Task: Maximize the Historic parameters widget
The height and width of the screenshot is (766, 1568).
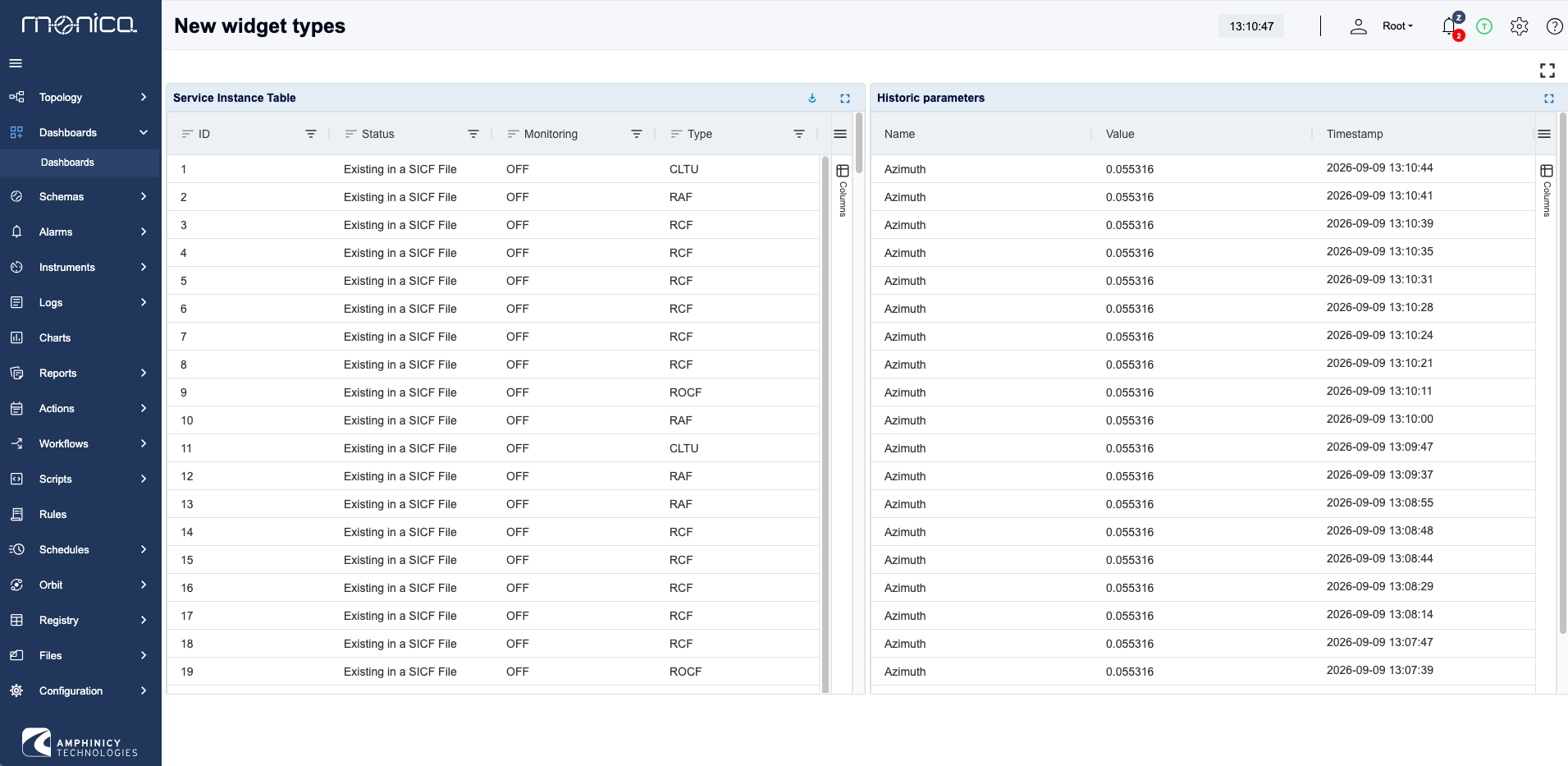Action: click(1549, 98)
